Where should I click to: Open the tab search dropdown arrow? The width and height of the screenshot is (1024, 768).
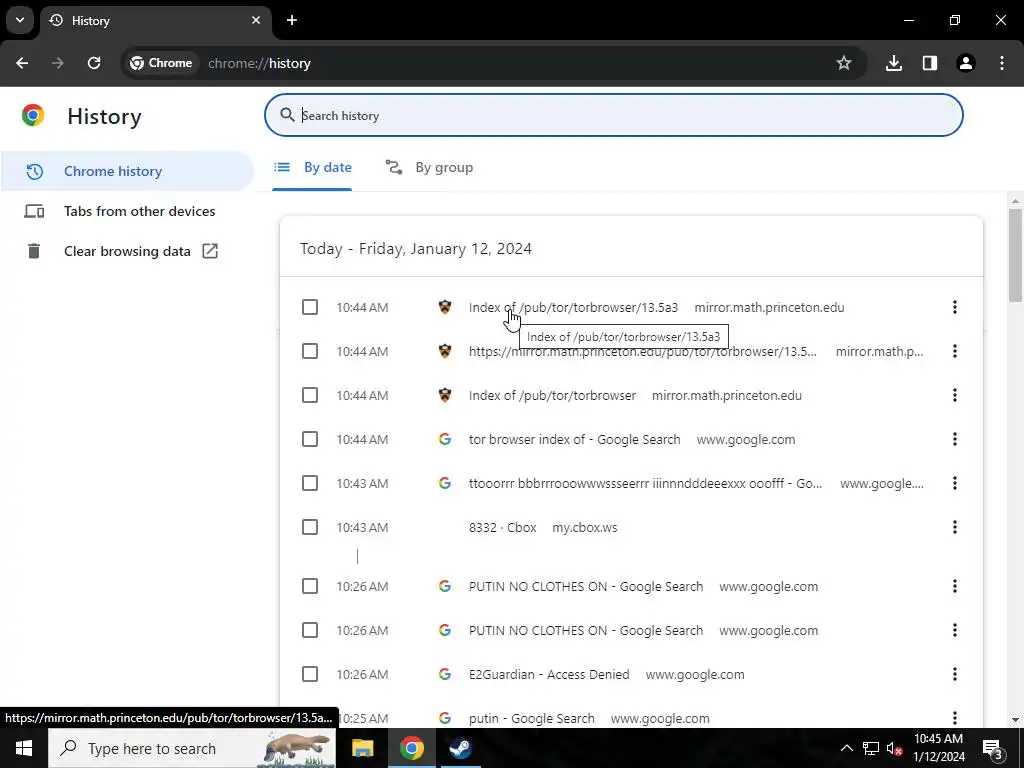pyautogui.click(x=20, y=20)
